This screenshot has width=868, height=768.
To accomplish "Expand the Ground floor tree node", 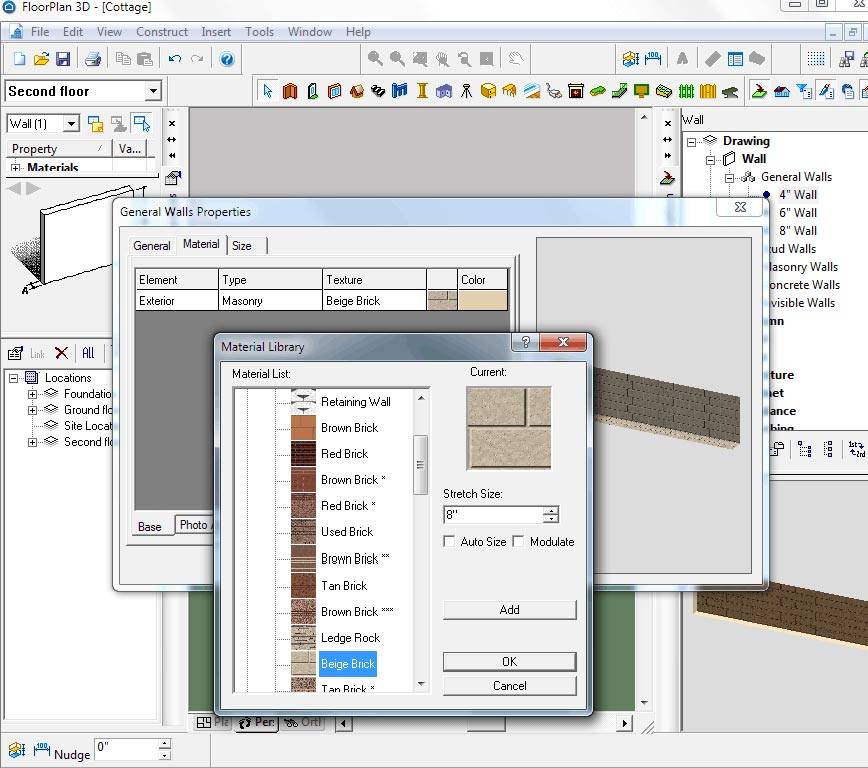I will [32, 410].
